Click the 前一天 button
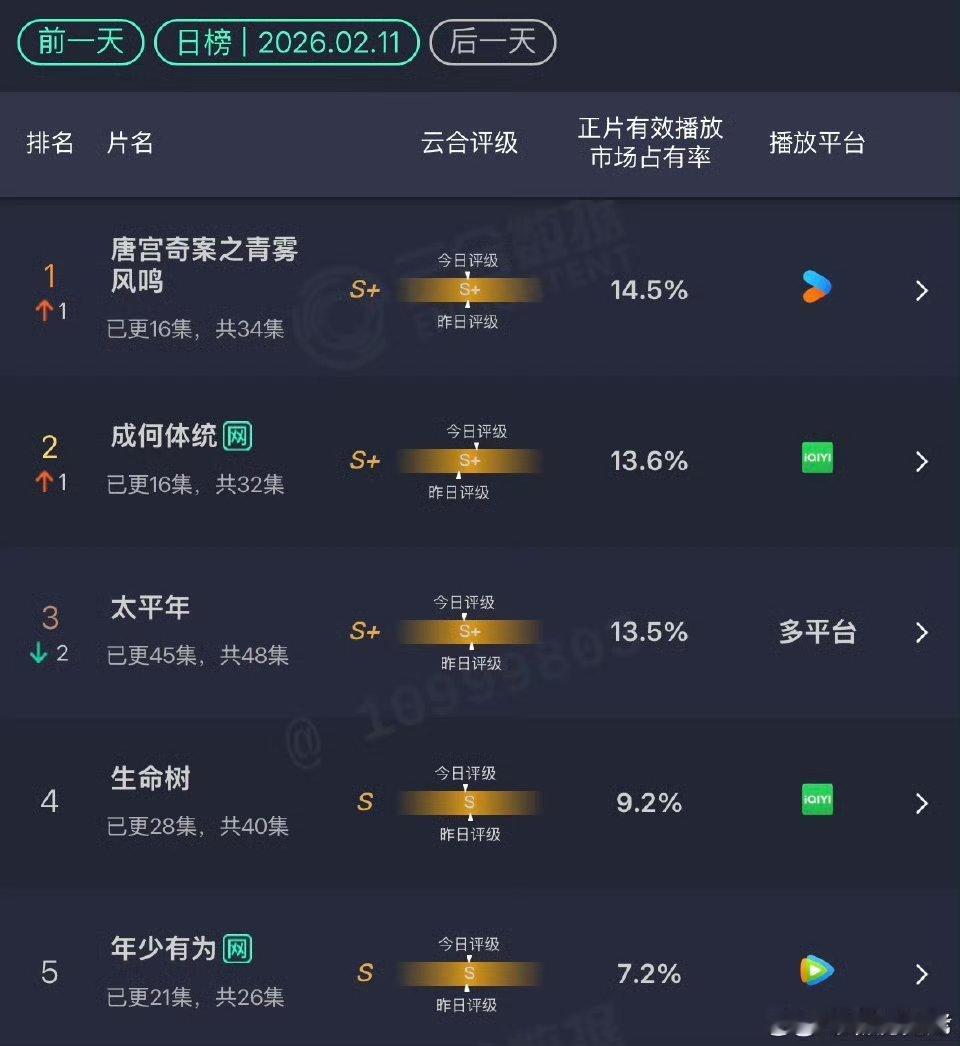 (x=79, y=42)
